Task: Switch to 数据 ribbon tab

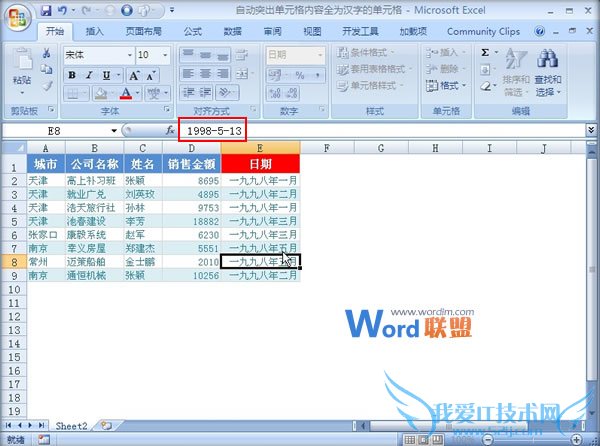Action: pyautogui.click(x=233, y=31)
